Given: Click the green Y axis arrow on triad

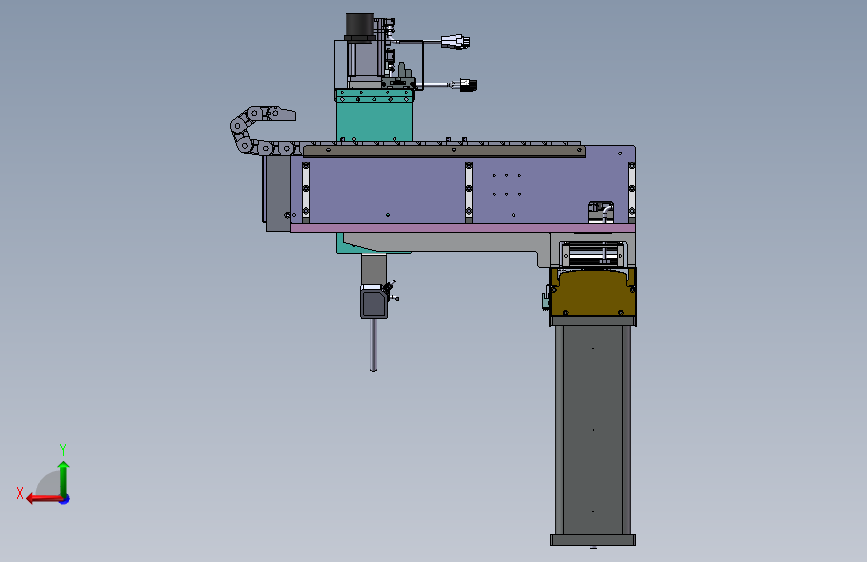Looking at the screenshot, I should point(64,478).
